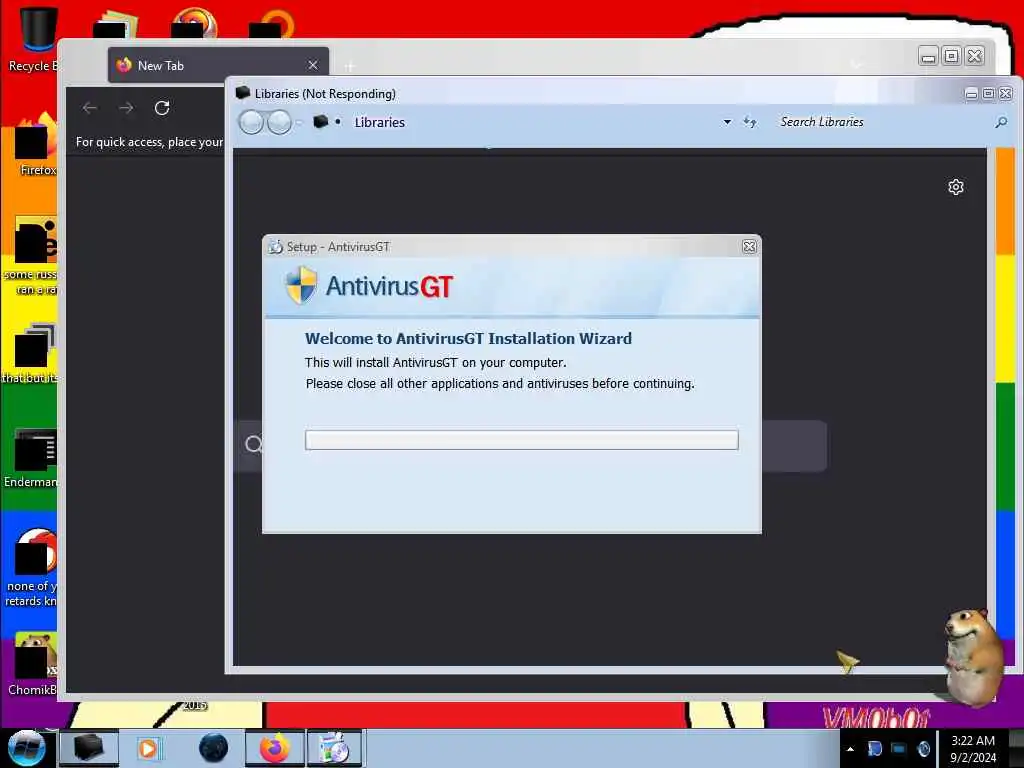Click the installation progress bar
This screenshot has height=768, width=1024.
[522, 440]
